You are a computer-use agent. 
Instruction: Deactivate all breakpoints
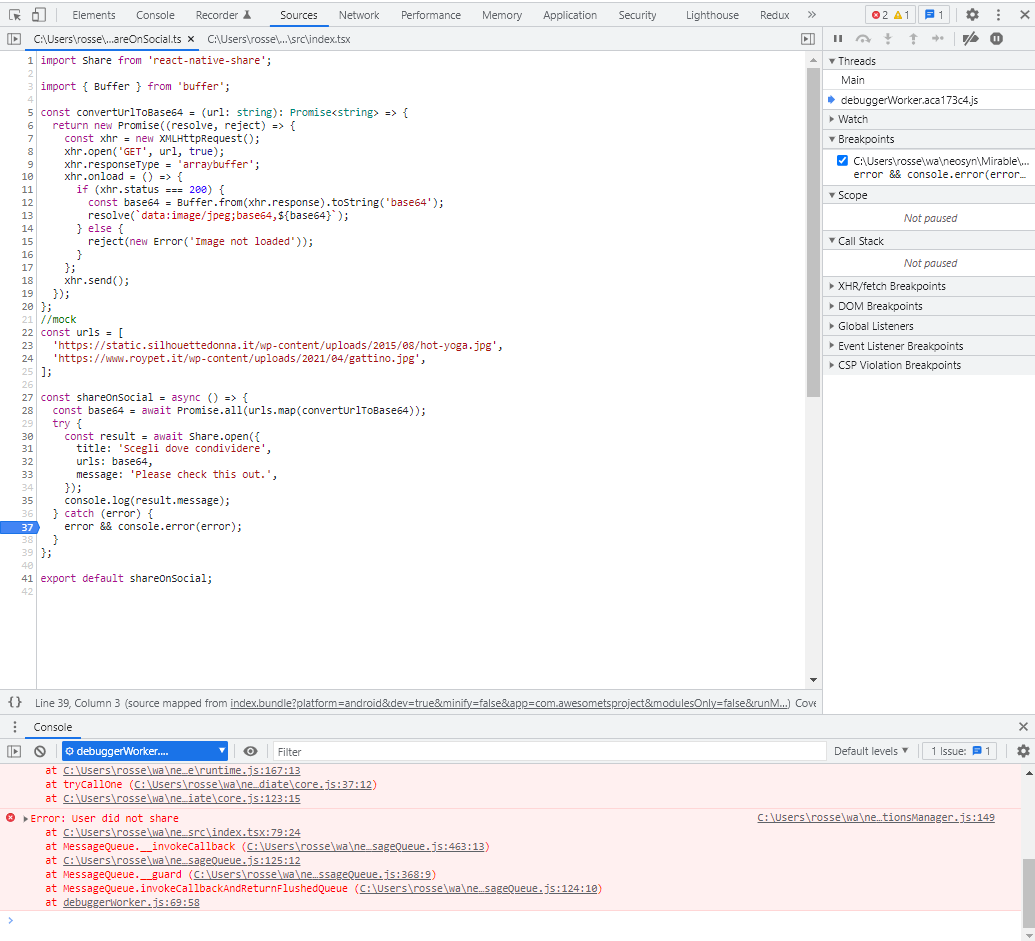click(970, 39)
